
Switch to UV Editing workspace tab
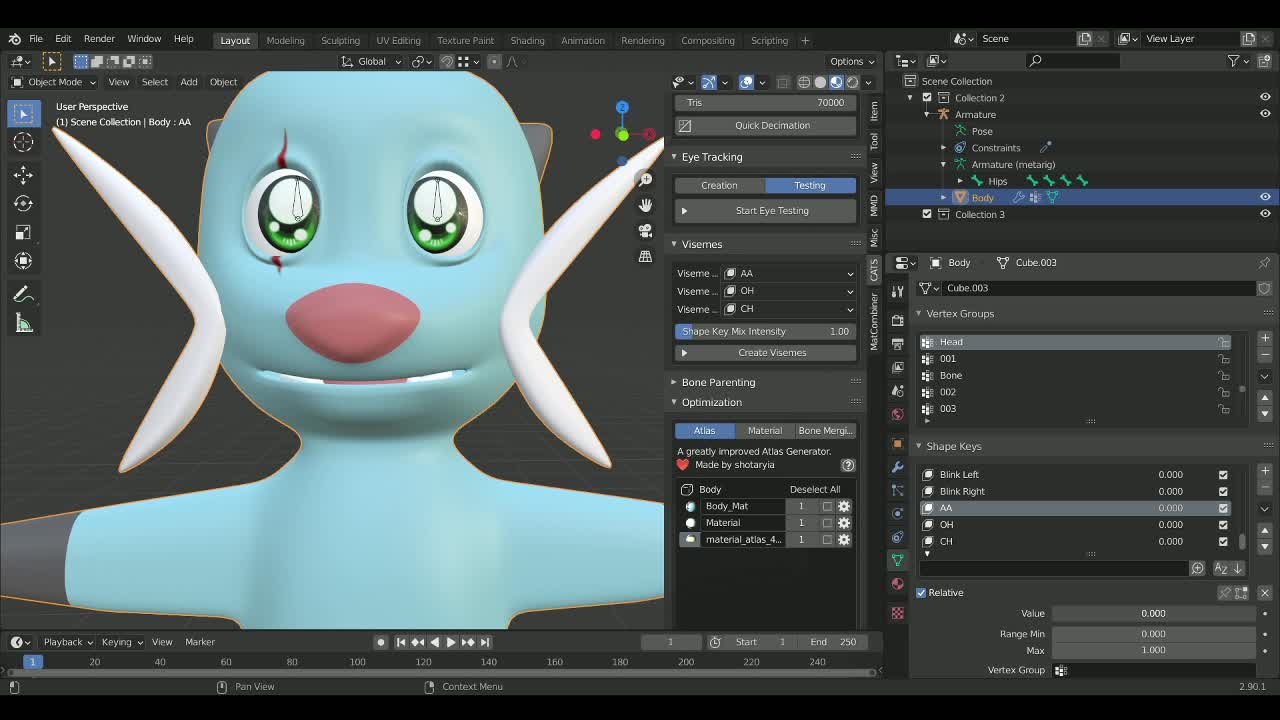coord(398,40)
